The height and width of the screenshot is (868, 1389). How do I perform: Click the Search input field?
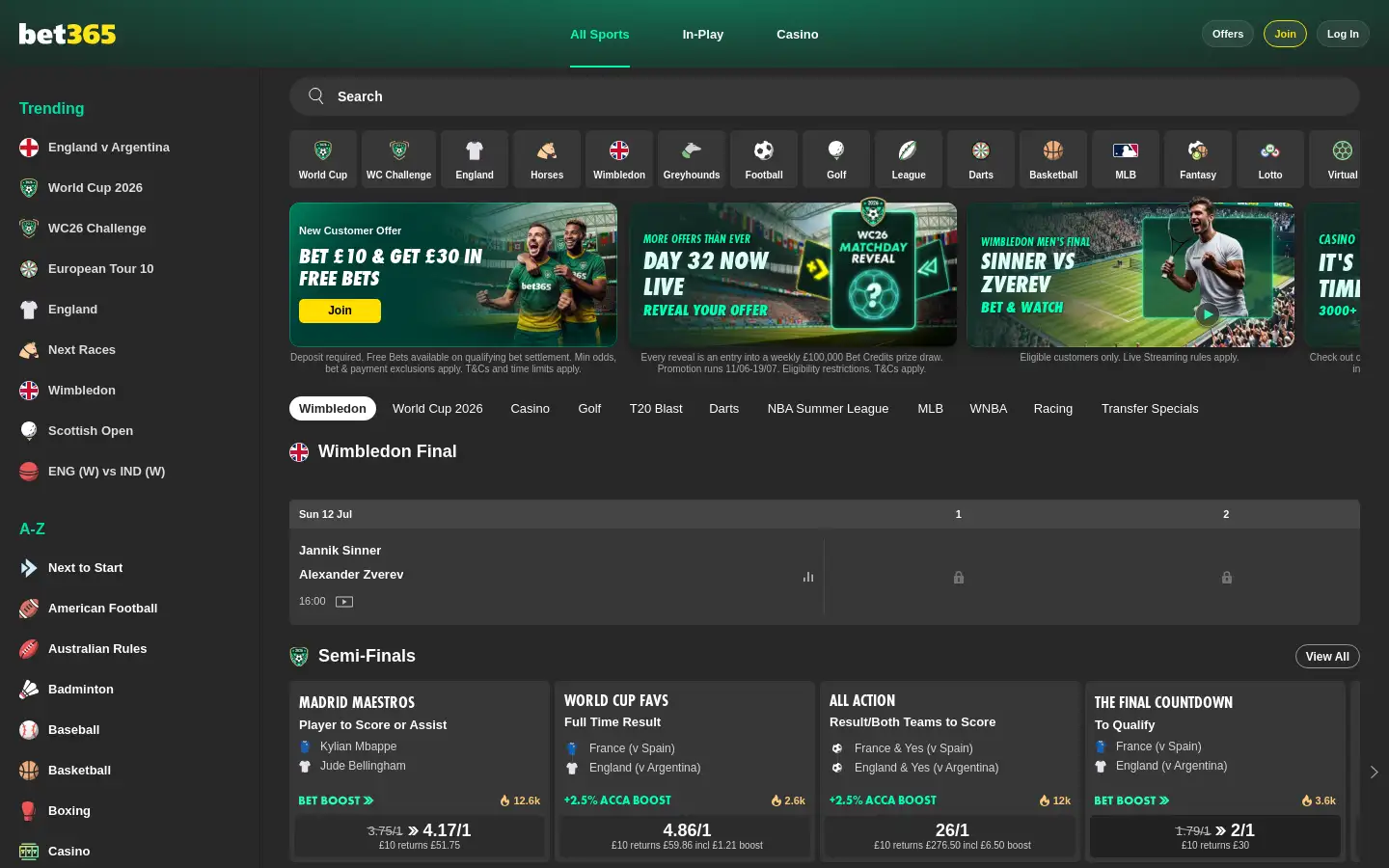[x=825, y=96]
